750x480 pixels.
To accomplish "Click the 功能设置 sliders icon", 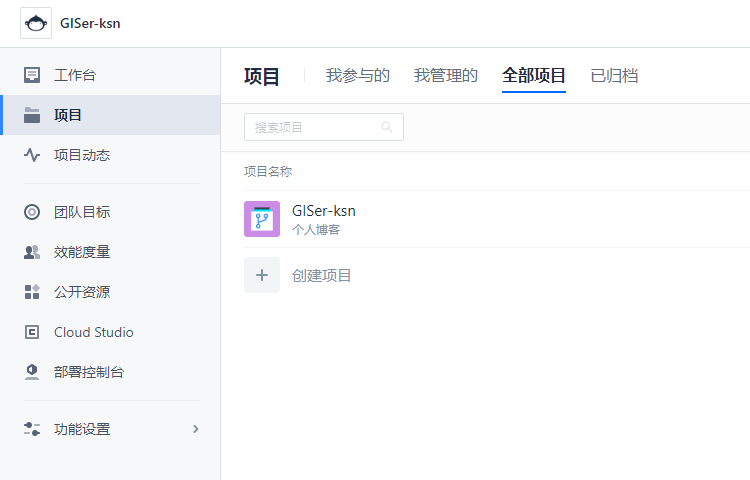I will 32,429.
